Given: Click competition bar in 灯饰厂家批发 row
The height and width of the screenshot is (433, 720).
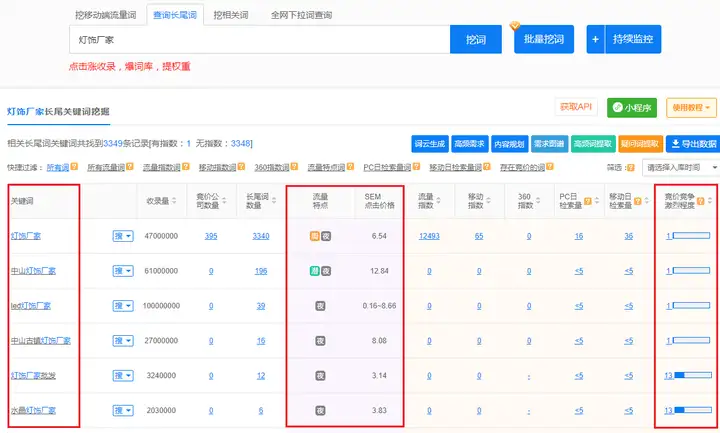Looking at the screenshot, I should tap(692, 376).
